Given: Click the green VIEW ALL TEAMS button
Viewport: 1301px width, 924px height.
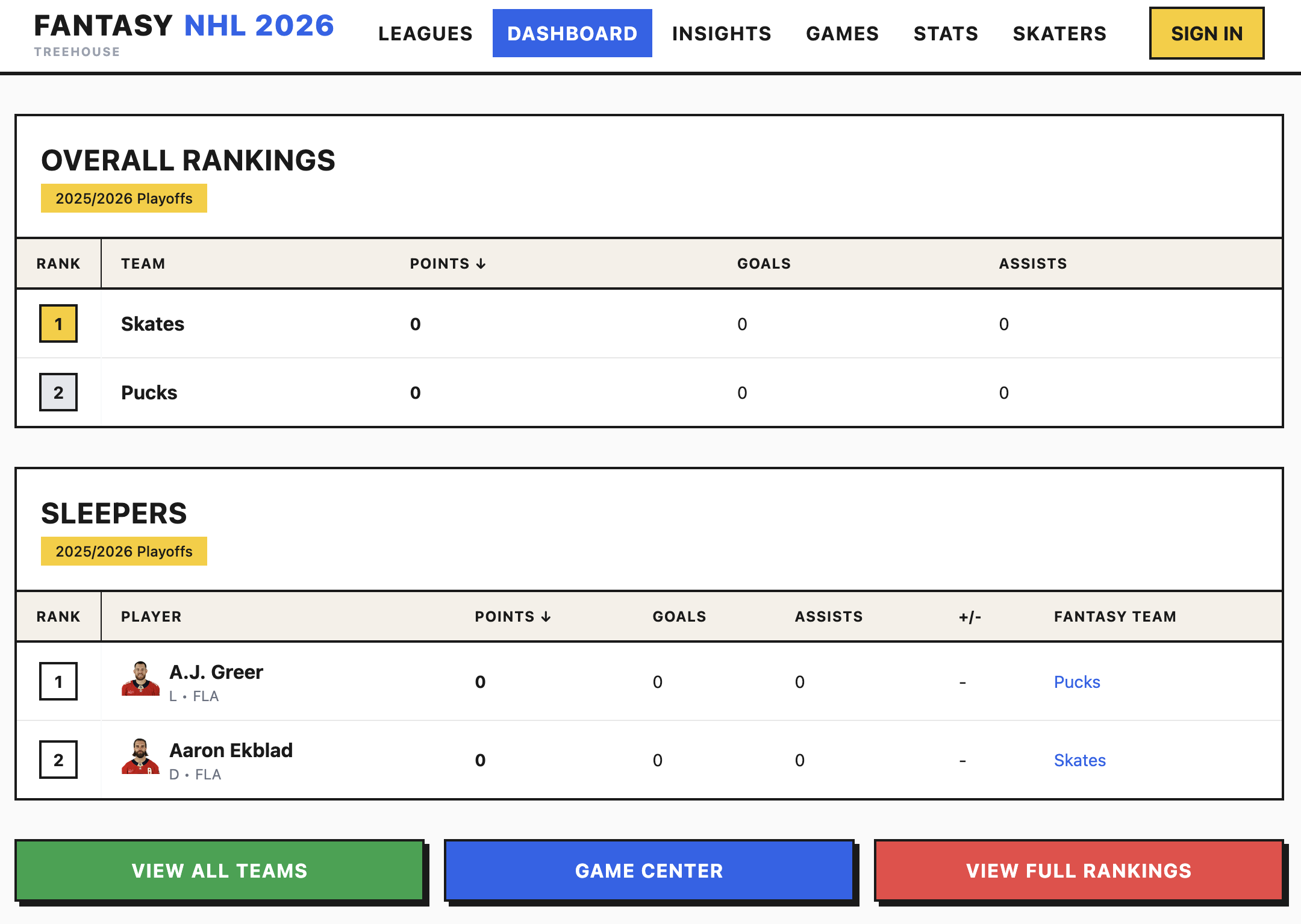Looking at the screenshot, I should (x=220, y=870).
